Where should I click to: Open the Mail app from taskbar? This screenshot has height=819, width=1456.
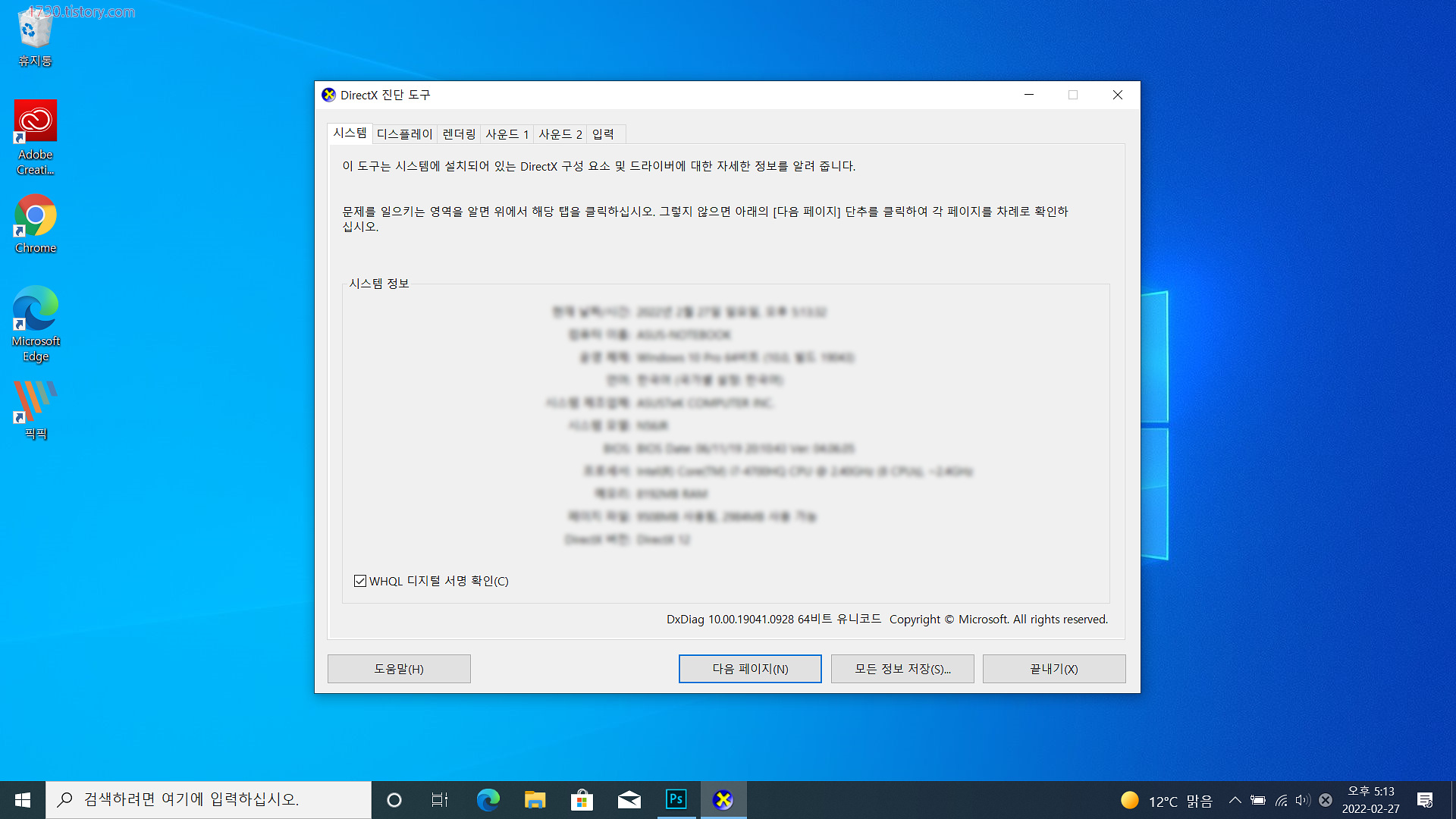coord(629,799)
